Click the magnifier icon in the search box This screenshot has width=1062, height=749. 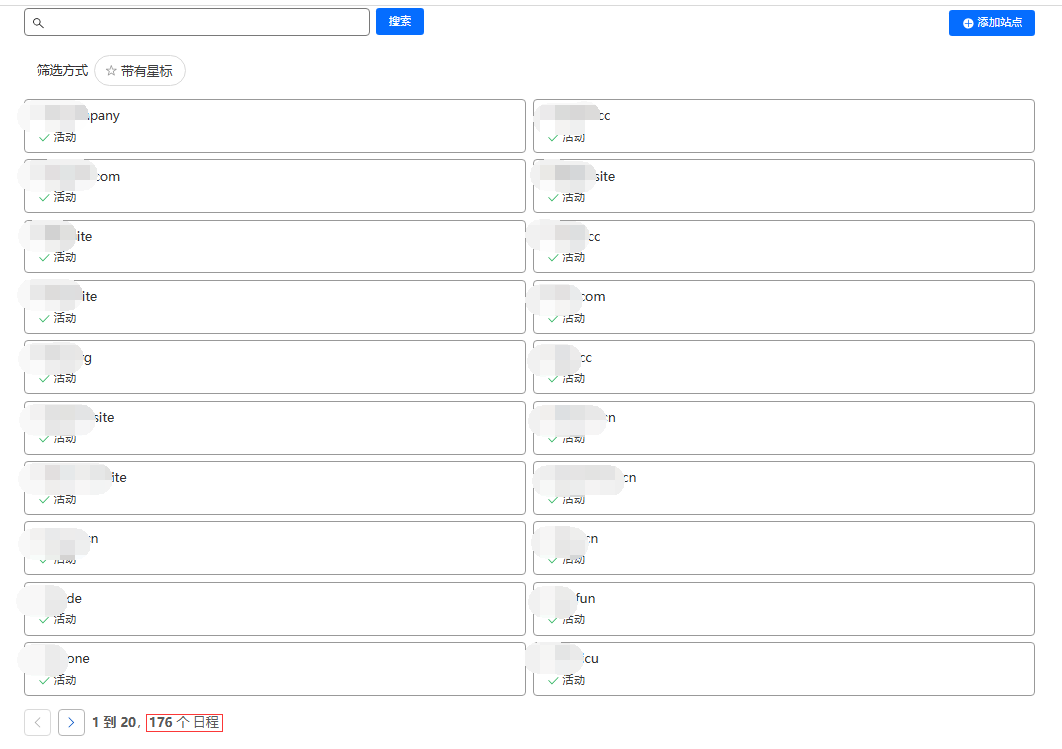click(x=39, y=22)
